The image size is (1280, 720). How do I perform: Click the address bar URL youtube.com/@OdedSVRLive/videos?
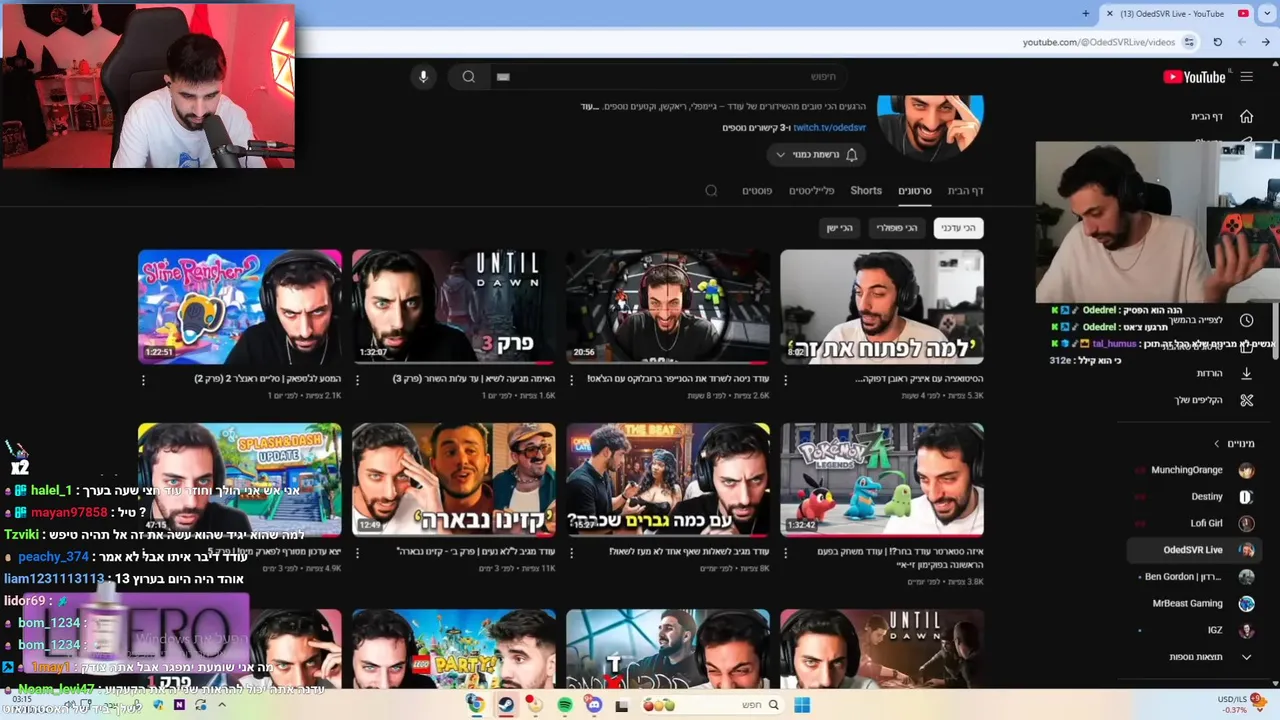point(1098,42)
